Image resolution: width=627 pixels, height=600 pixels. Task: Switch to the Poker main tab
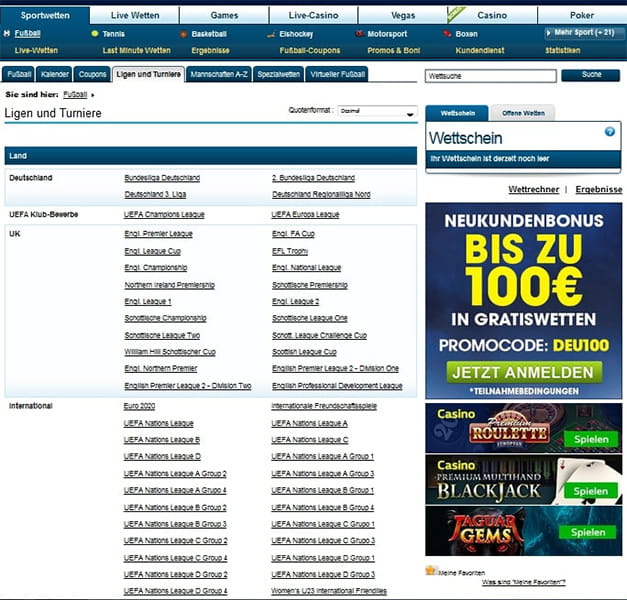(582, 15)
